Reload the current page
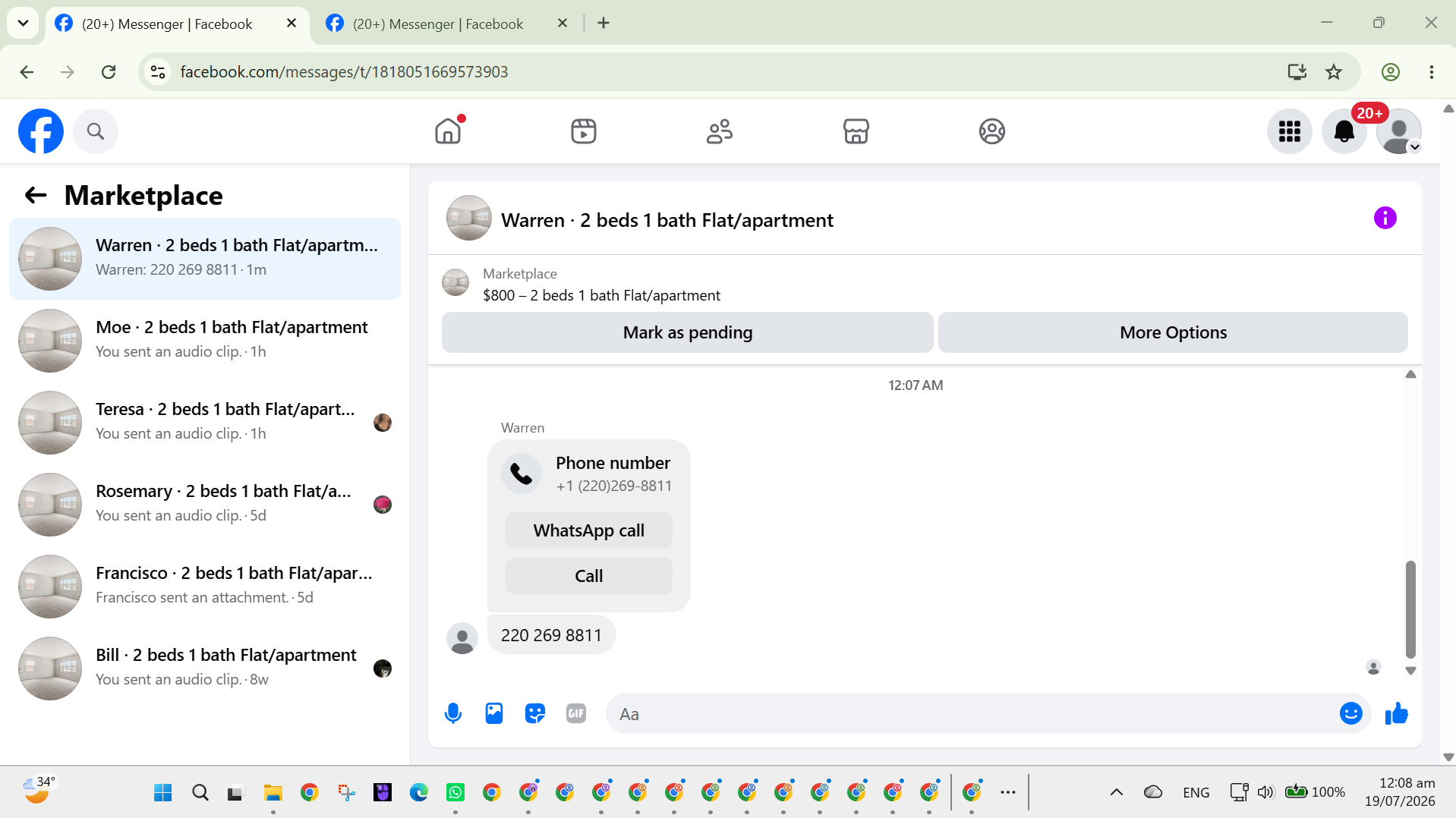This screenshot has width=1456, height=818. [109, 72]
